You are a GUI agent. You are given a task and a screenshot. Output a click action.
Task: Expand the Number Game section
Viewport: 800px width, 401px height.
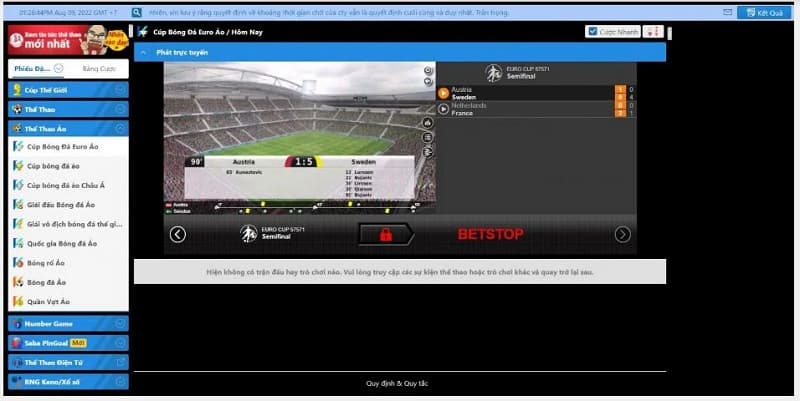tap(120, 323)
